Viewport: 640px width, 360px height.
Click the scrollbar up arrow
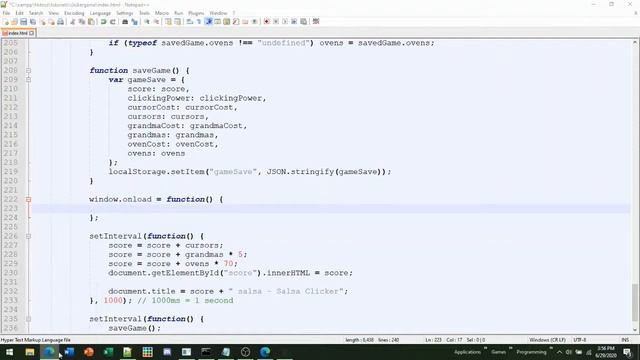(635, 42)
